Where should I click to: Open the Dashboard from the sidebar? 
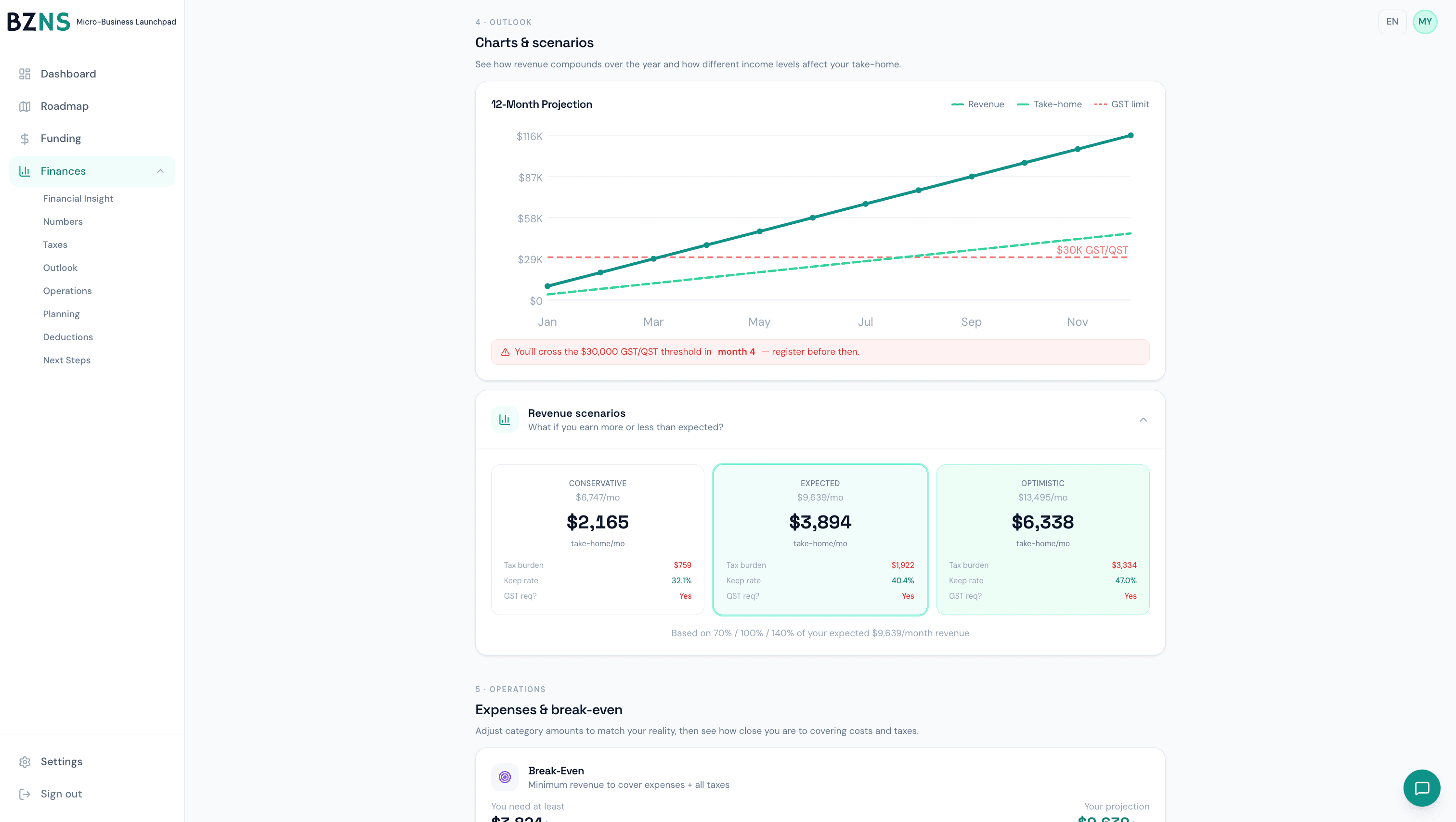click(68, 74)
